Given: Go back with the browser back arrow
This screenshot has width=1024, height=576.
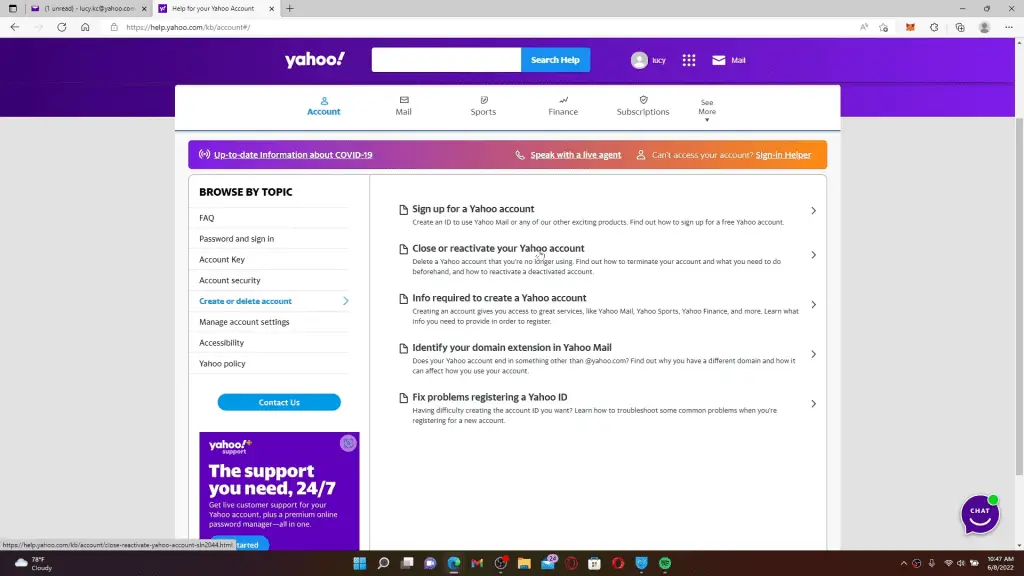Looking at the screenshot, I should click(14, 27).
